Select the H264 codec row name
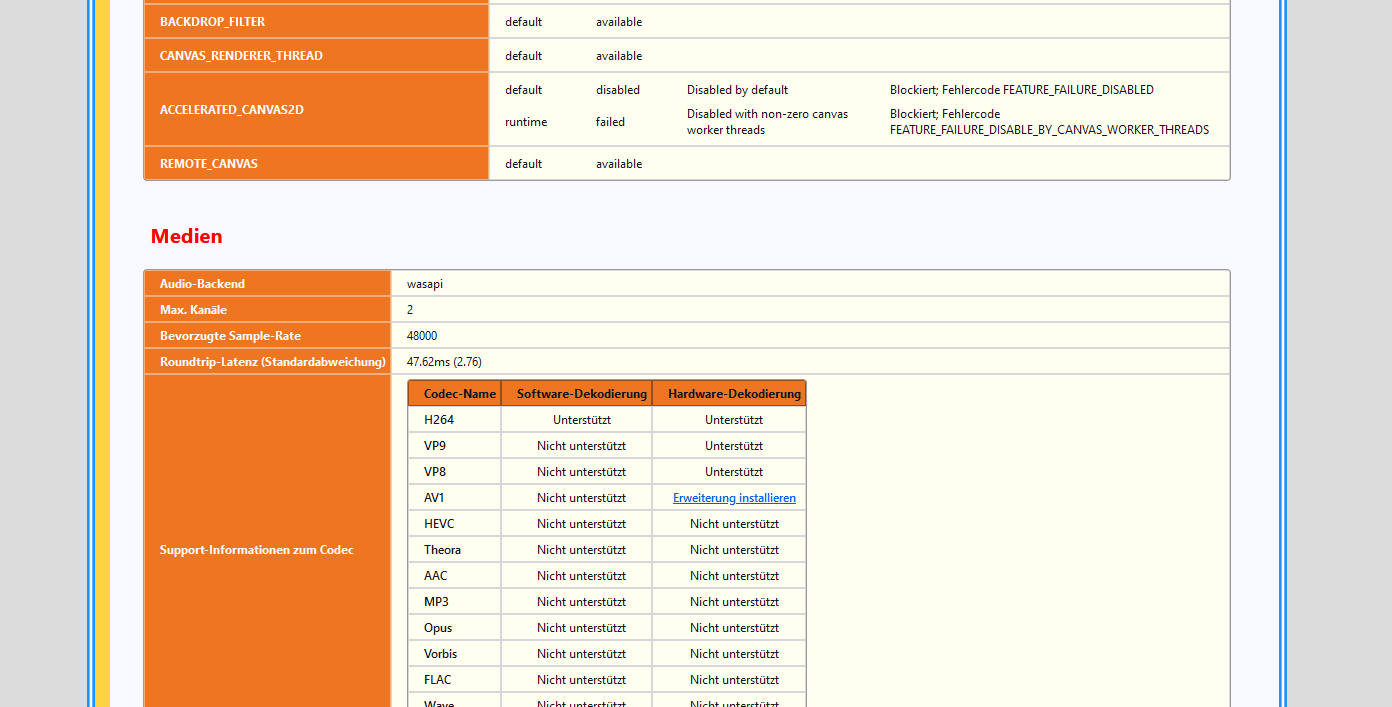Viewport: 1392px width, 707px height. tap(438, 420)
